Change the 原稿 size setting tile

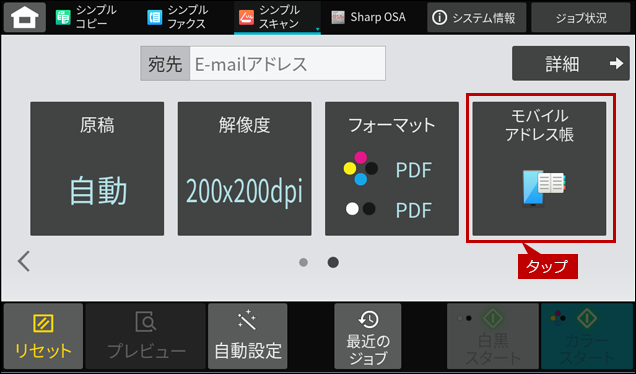[97, 168]
